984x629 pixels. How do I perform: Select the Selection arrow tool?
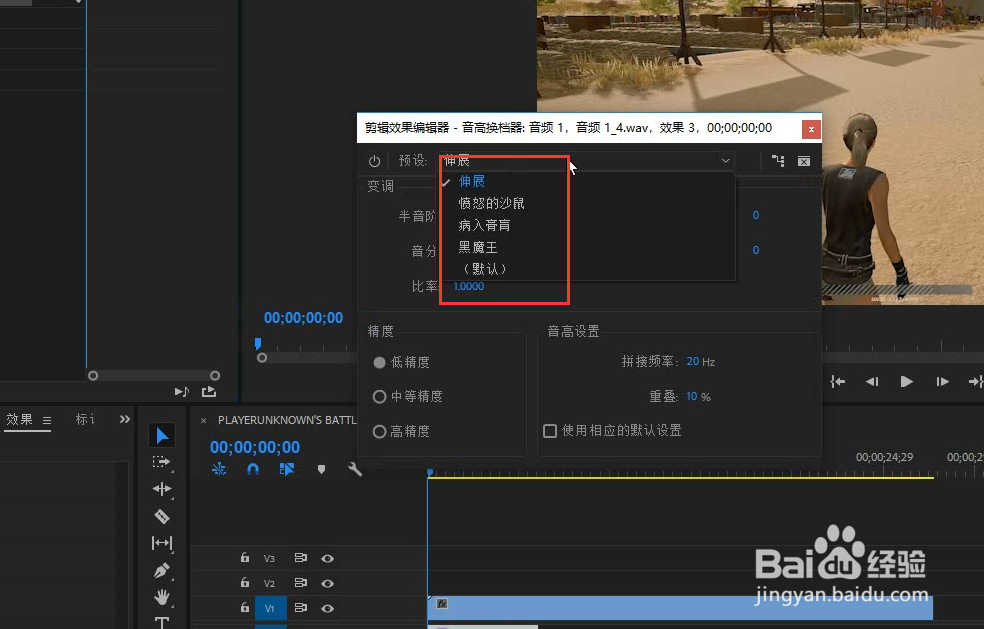(162, 435)
